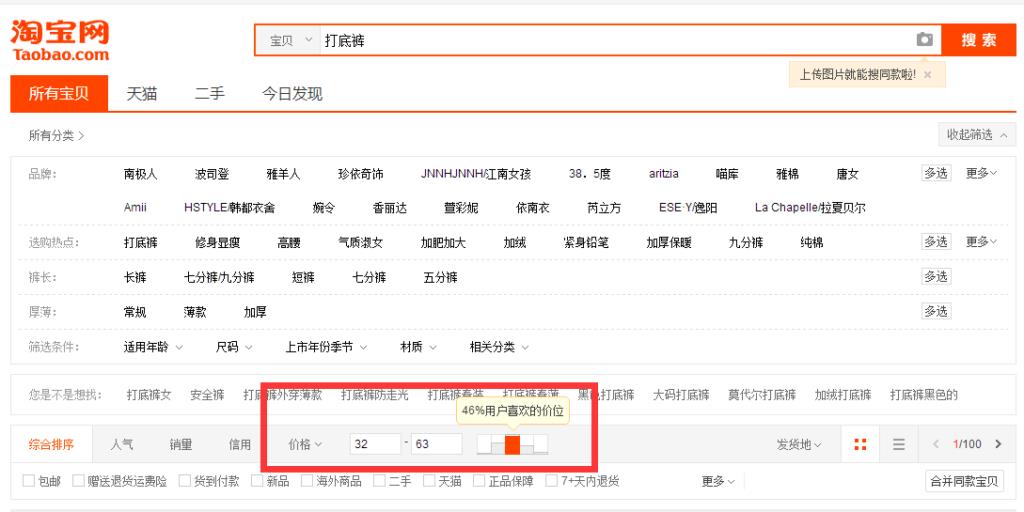The image size is (1024, 512).
Task: Check the 包邮 free shipping checkbox
Action: (29, 481)
